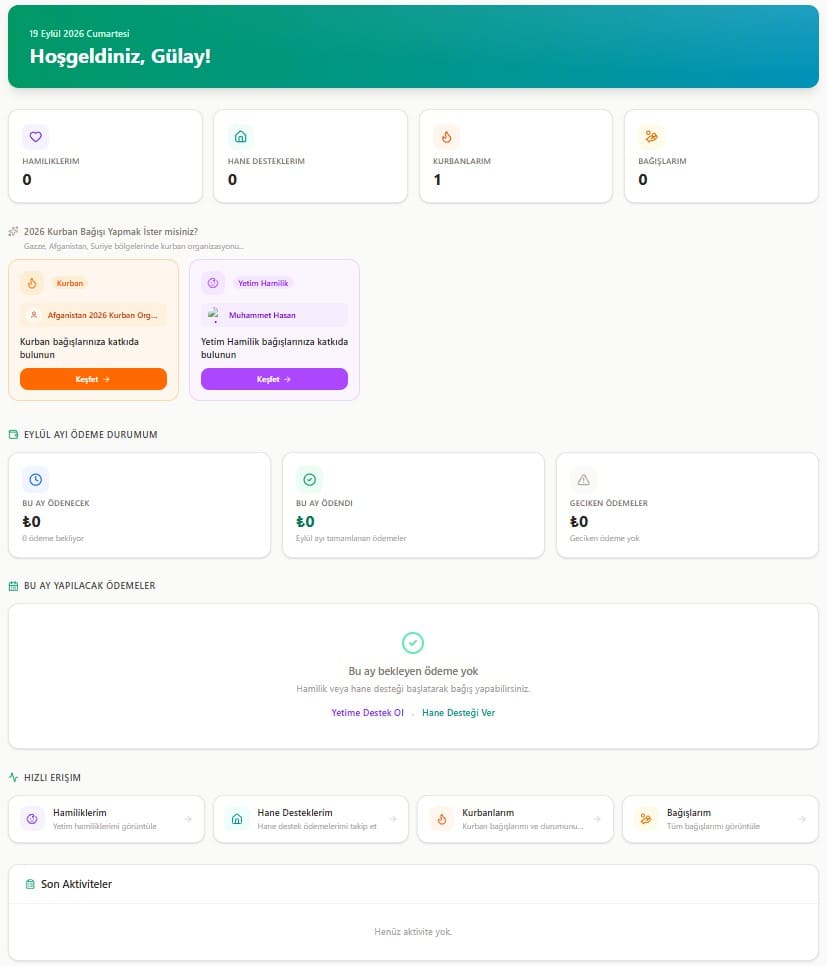Click the flame icon in orange Kurban card
Image resolution: width=827 pixels, height=966 pixels.
32,283
